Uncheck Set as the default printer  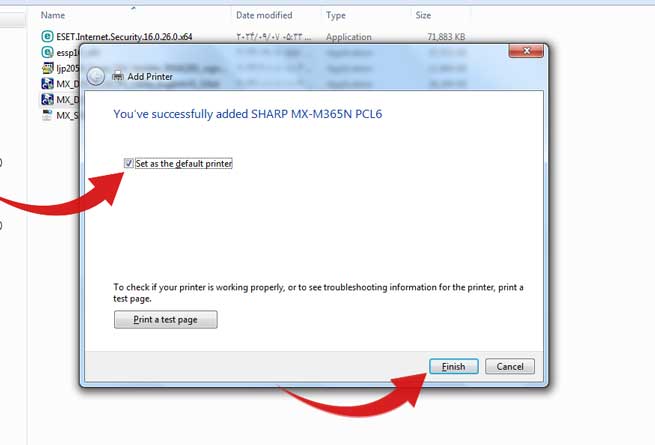129,163
